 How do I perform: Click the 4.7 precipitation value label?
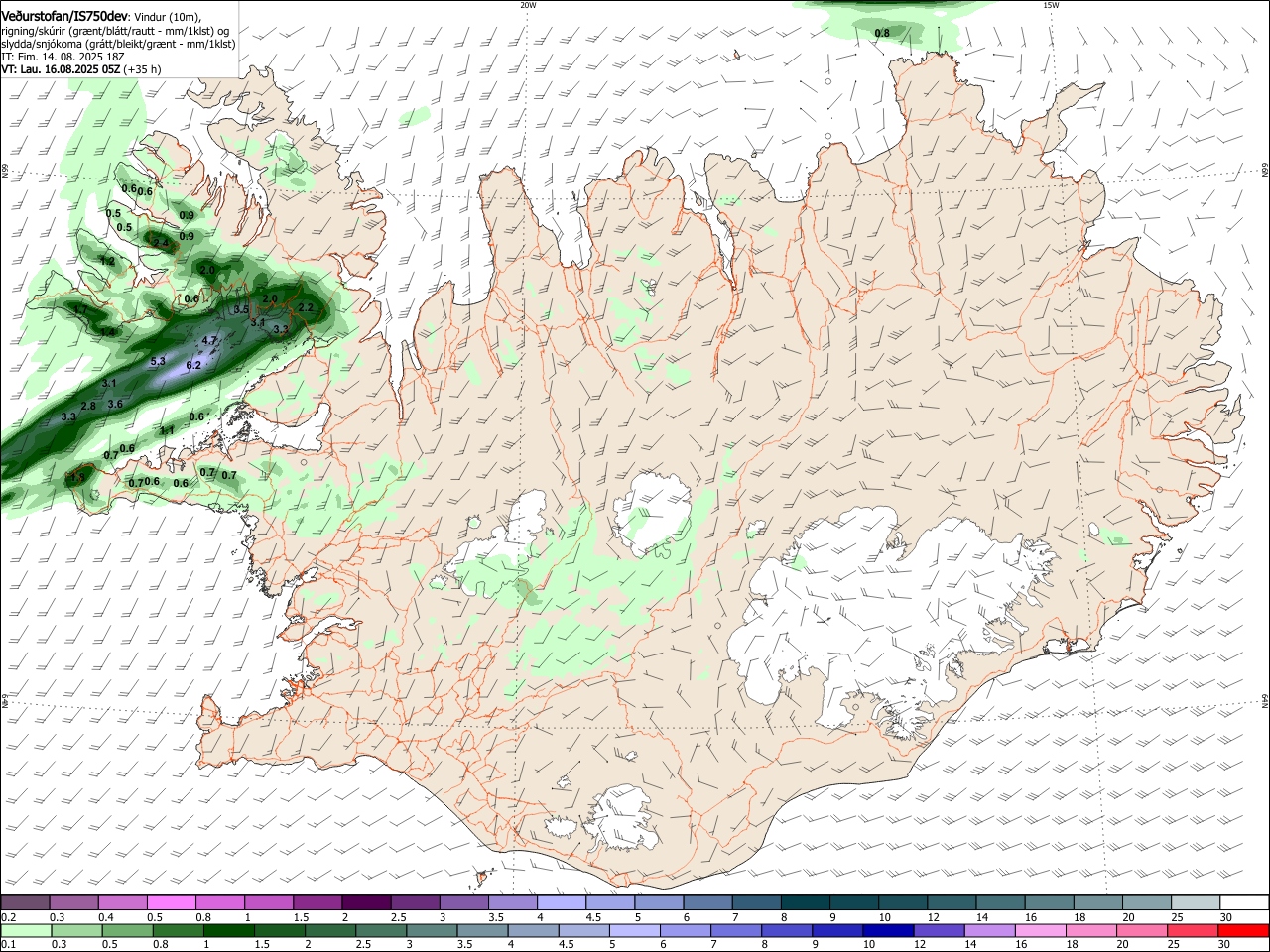(209, 340)
